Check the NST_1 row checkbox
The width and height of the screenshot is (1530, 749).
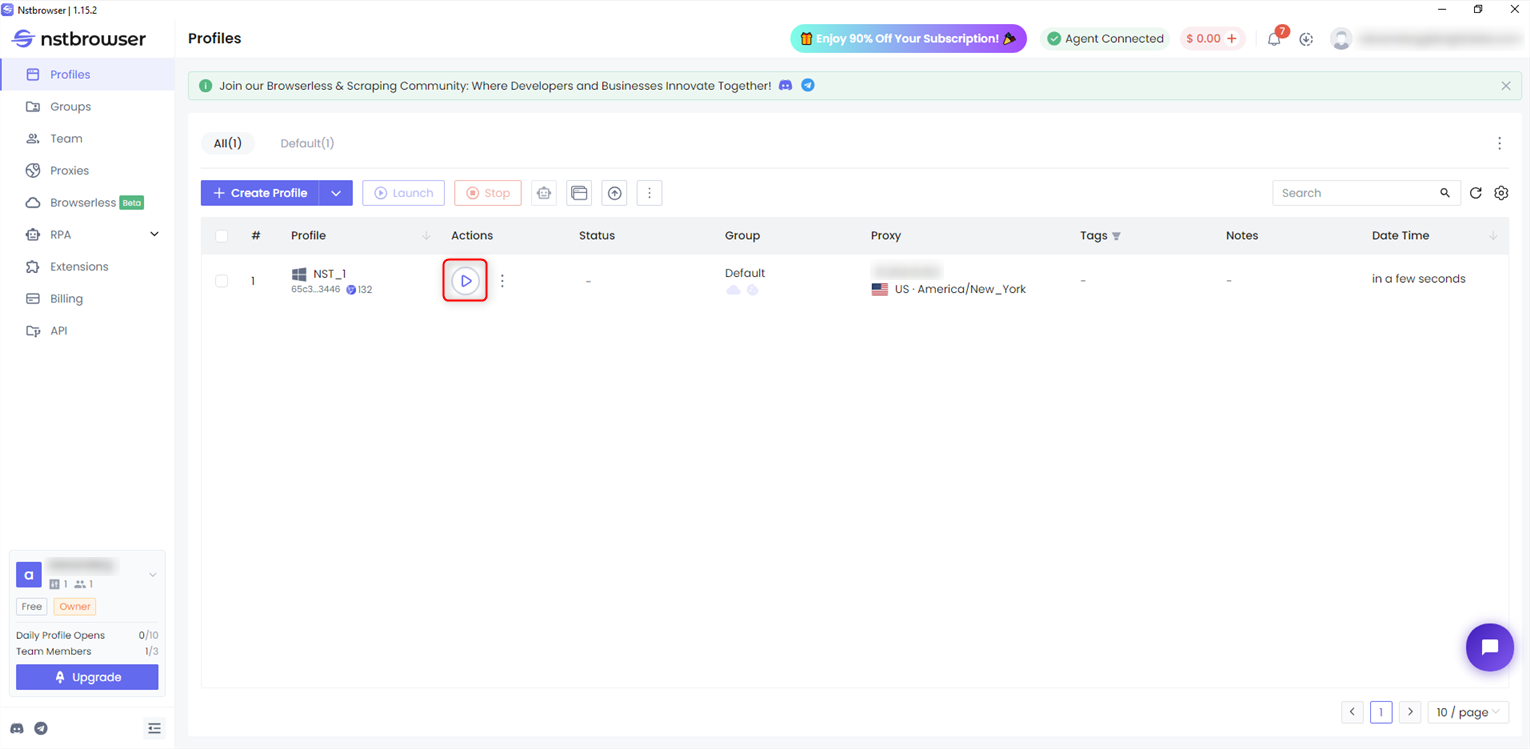(221, 281)
